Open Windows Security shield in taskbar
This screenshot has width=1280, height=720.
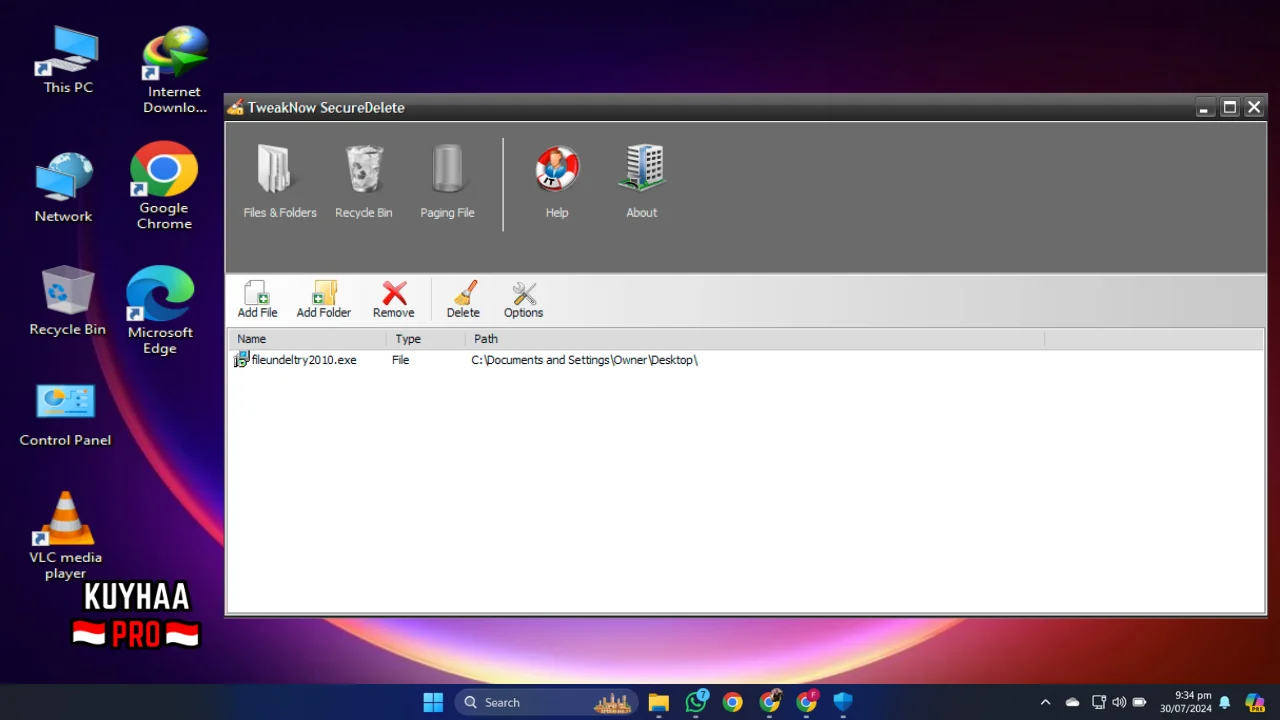point(843,702)
